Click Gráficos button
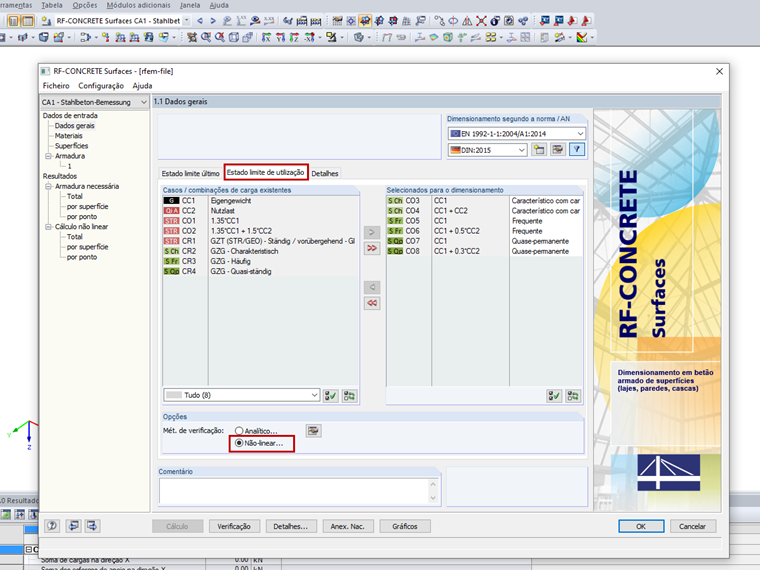This screenshot has height=570, width=760. [405, 526]
